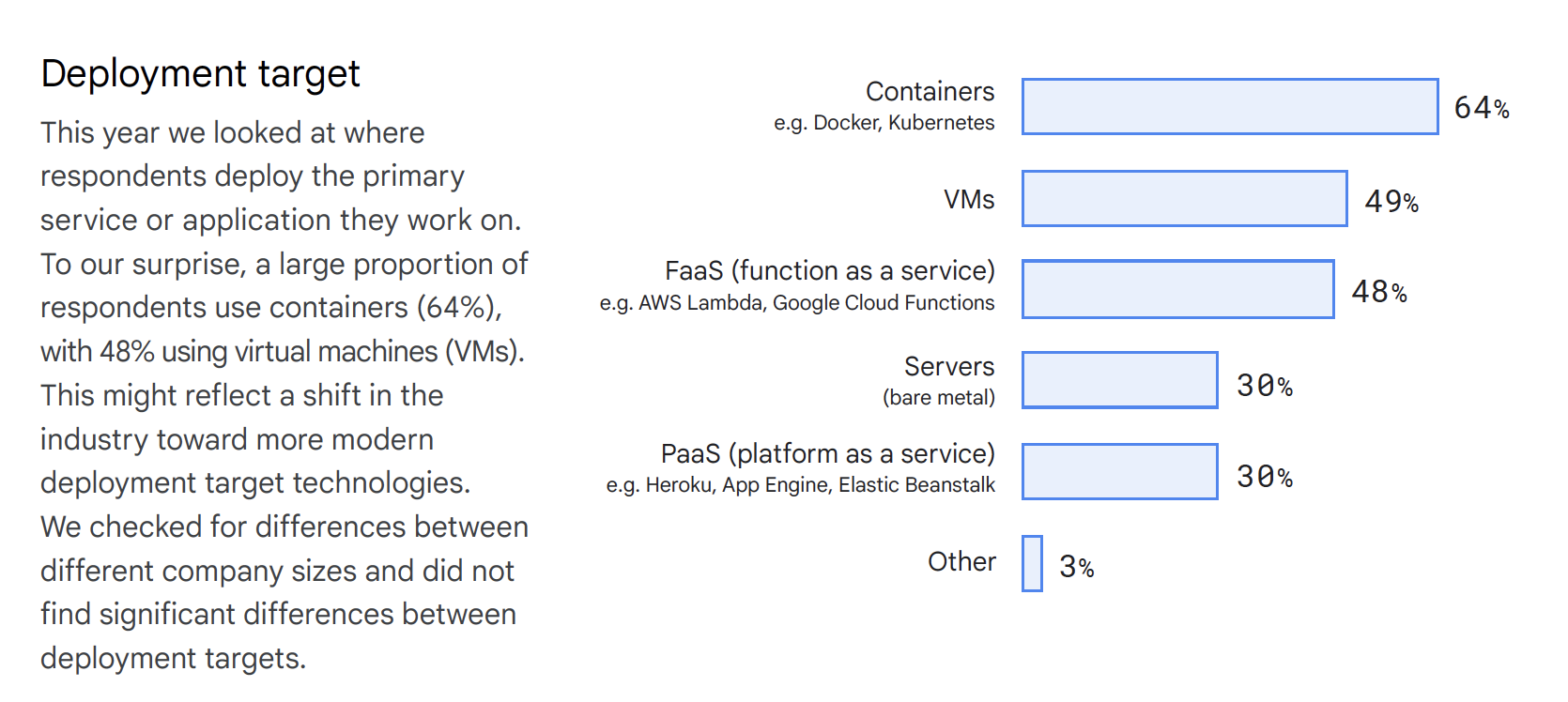
Task: Click the AWS Lambda example subtitle
Action: coord(797,303)
